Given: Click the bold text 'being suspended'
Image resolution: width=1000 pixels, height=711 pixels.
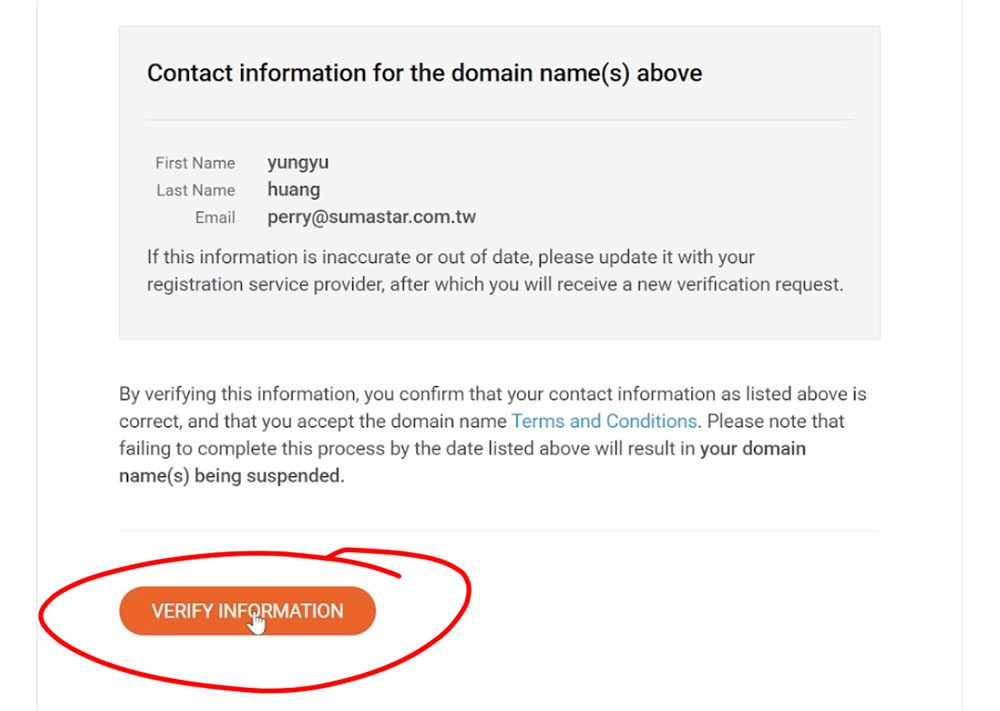Looking at the screenshot, I should 269,476.
